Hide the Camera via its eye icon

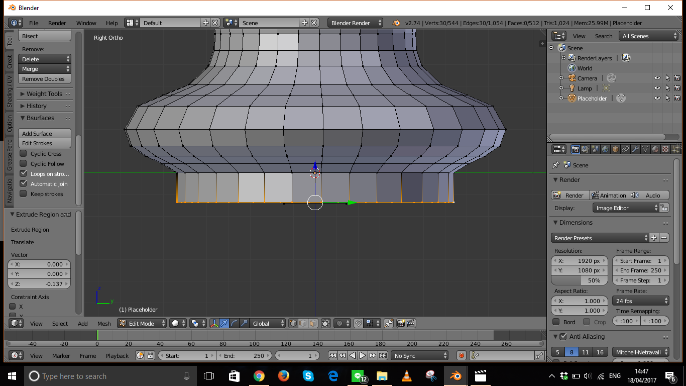[657, 78]
